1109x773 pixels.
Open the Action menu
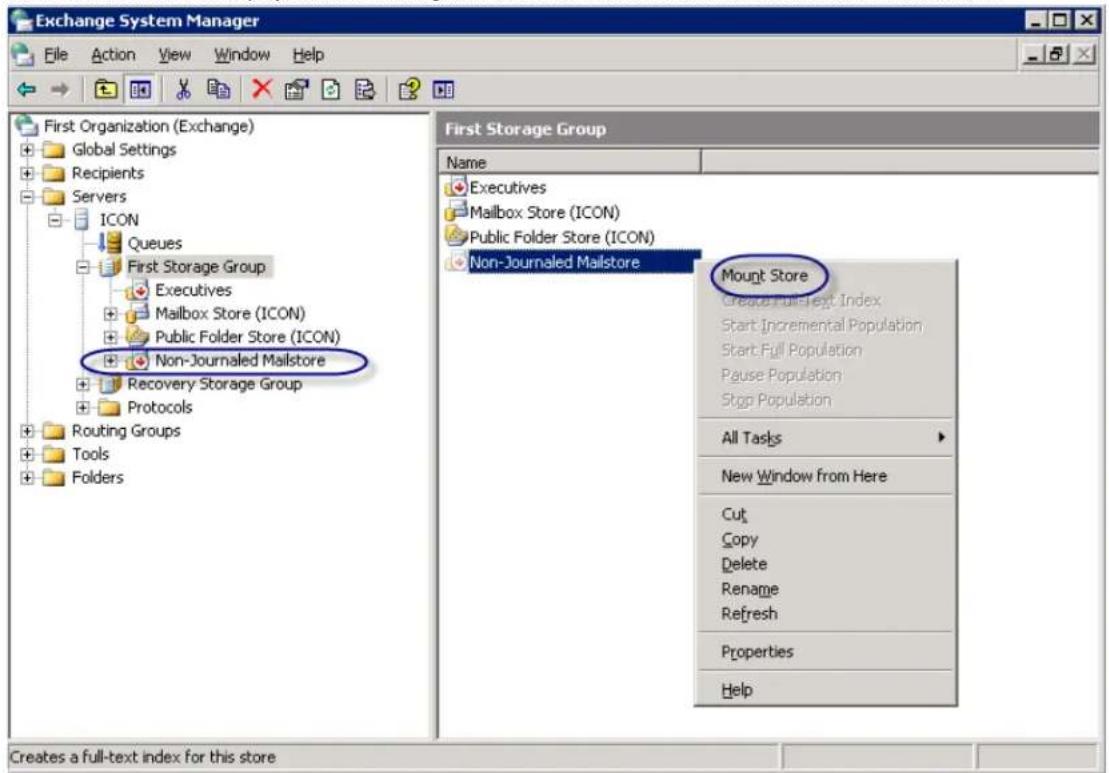pyautogui.click(x=113, y=54)
